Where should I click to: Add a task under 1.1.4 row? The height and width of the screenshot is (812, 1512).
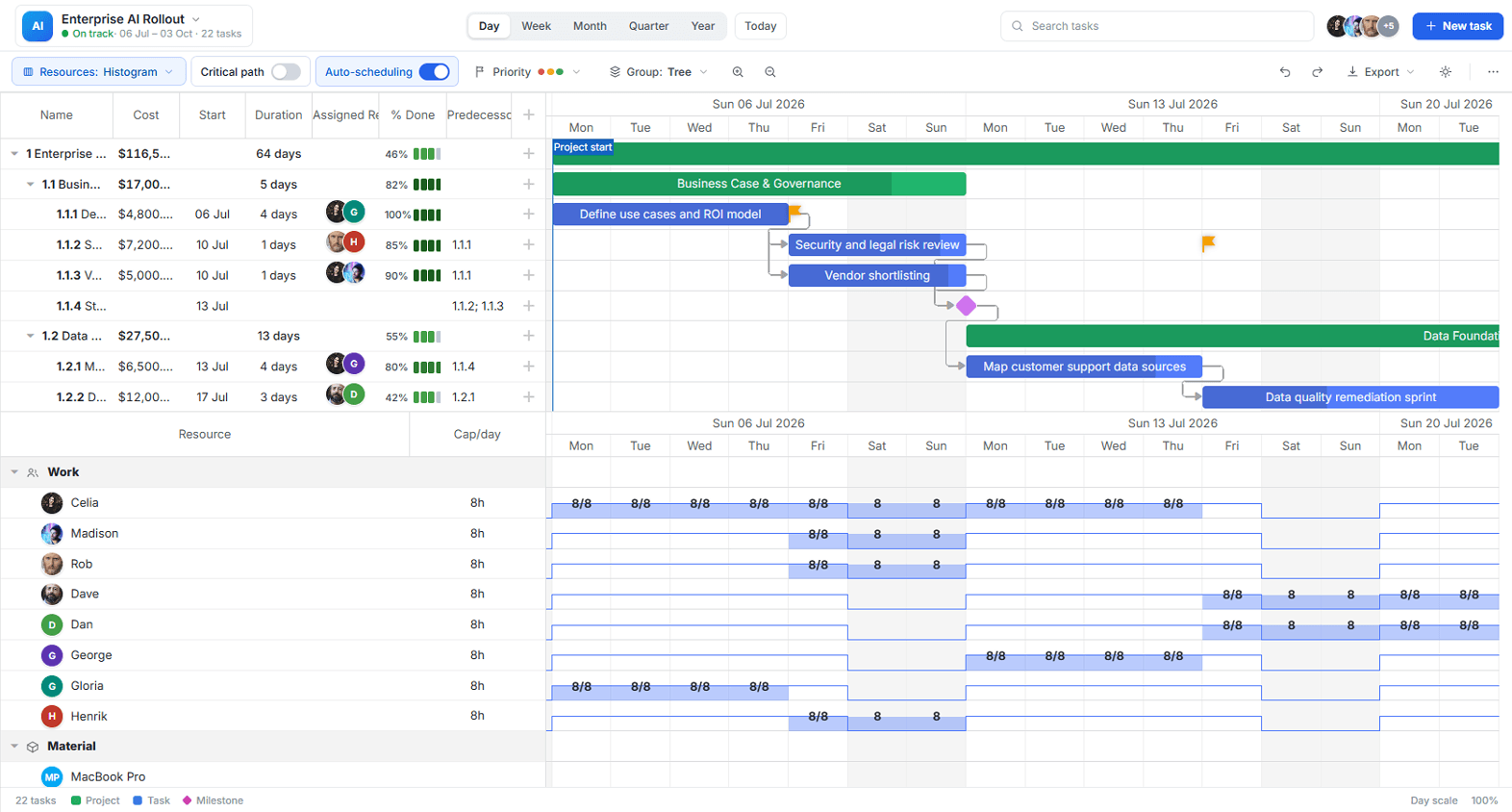coord(528,306)
